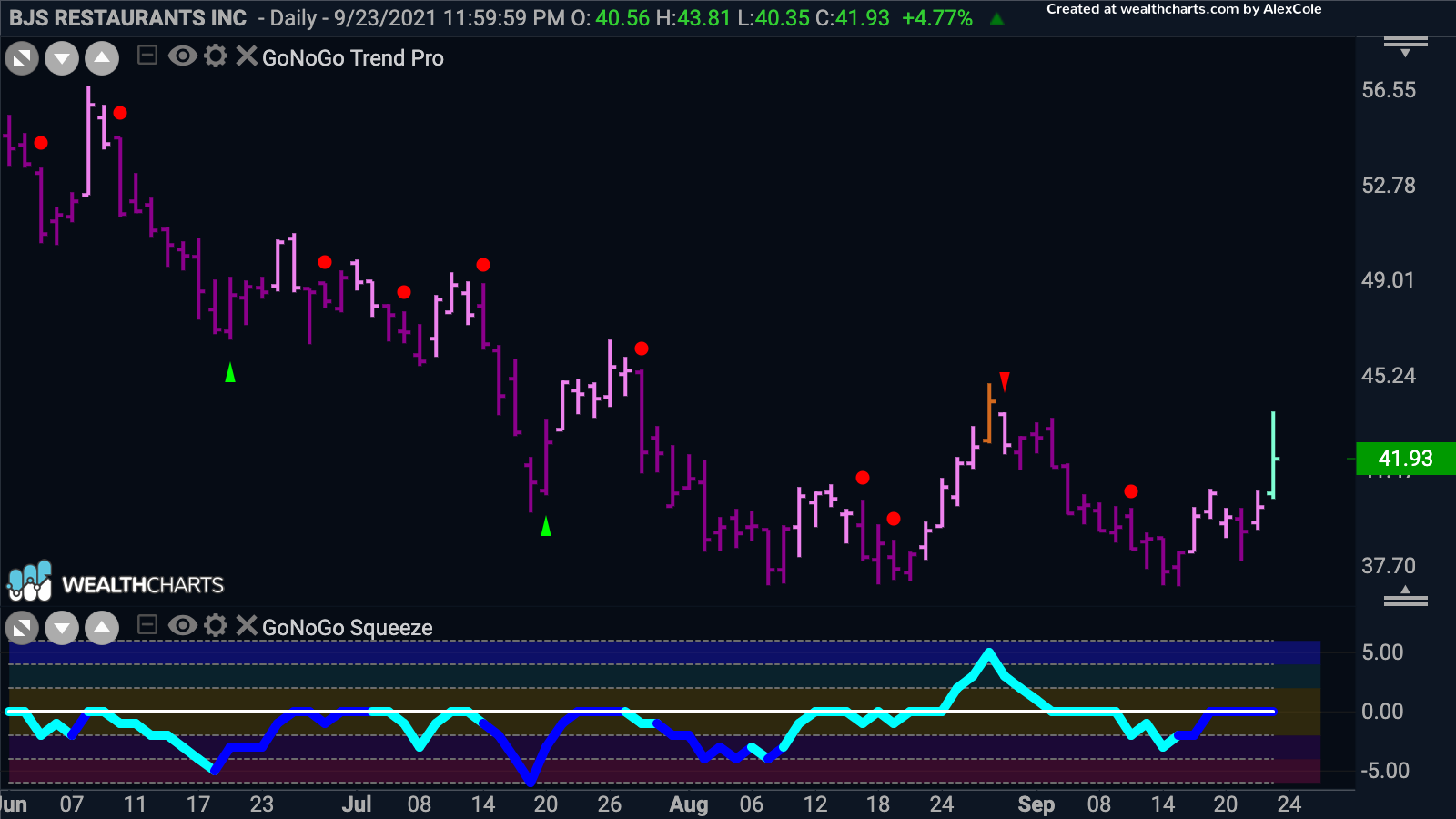Image resolution: width=1456 pixels, height=819 pixels.
Task: Move GoNoGo Squeeze pane up
Action: pos(102,628)
